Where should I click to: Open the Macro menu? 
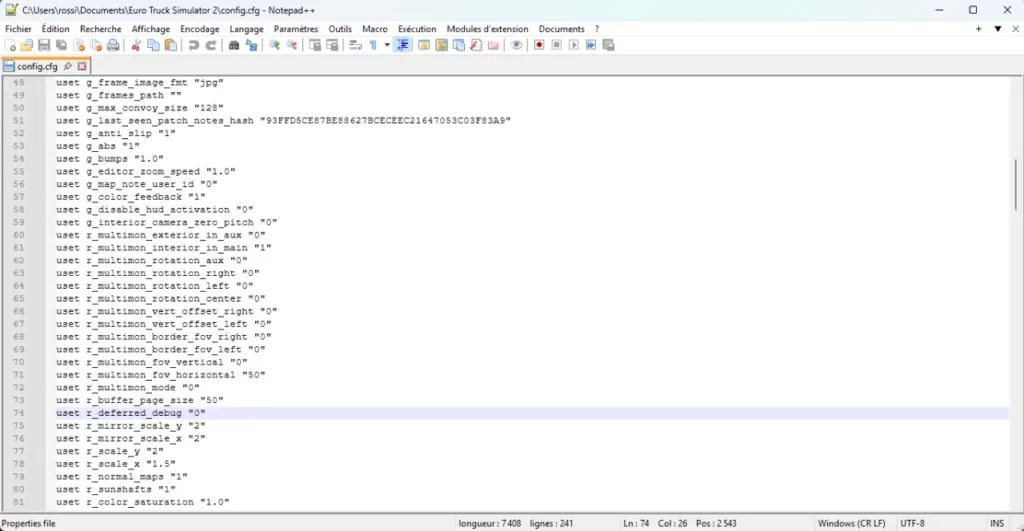(x=375, y=29)
